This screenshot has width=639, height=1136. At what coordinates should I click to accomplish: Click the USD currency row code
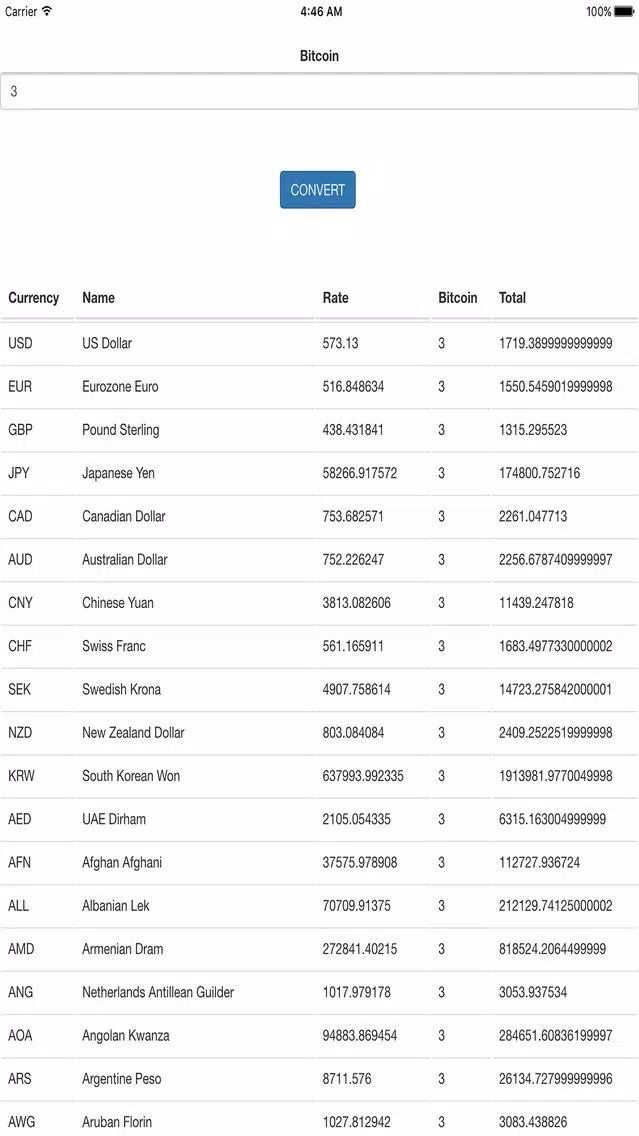click(x=20, y=343)
